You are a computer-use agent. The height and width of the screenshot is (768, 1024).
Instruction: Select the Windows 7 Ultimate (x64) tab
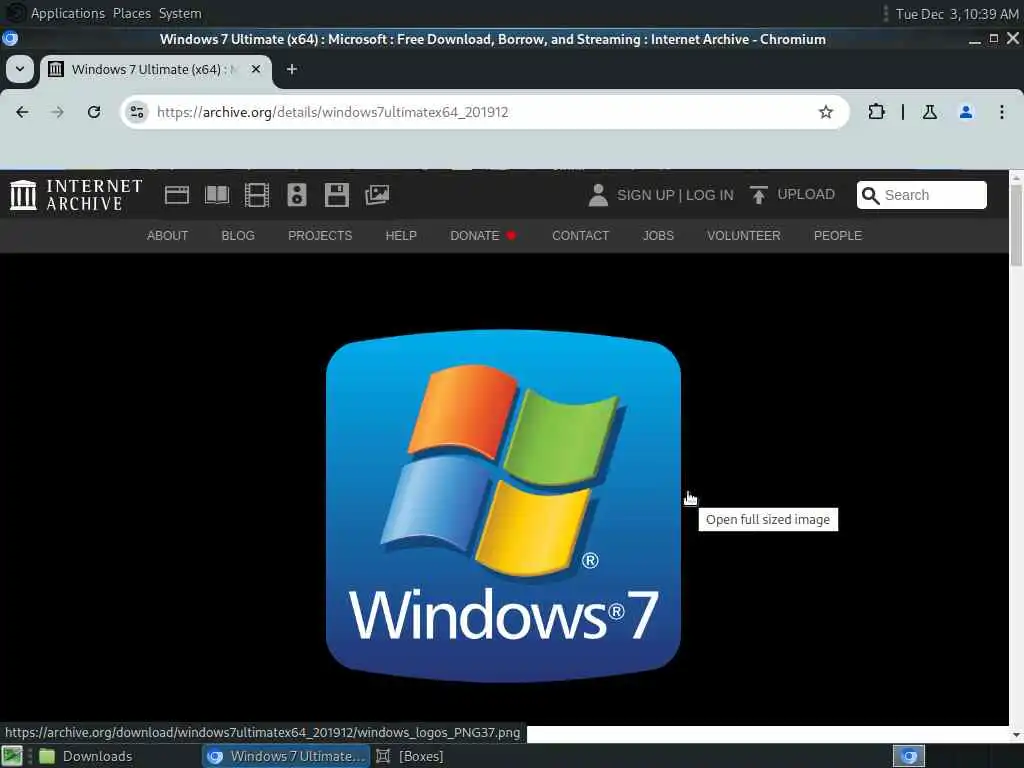[x=155, y=69]
